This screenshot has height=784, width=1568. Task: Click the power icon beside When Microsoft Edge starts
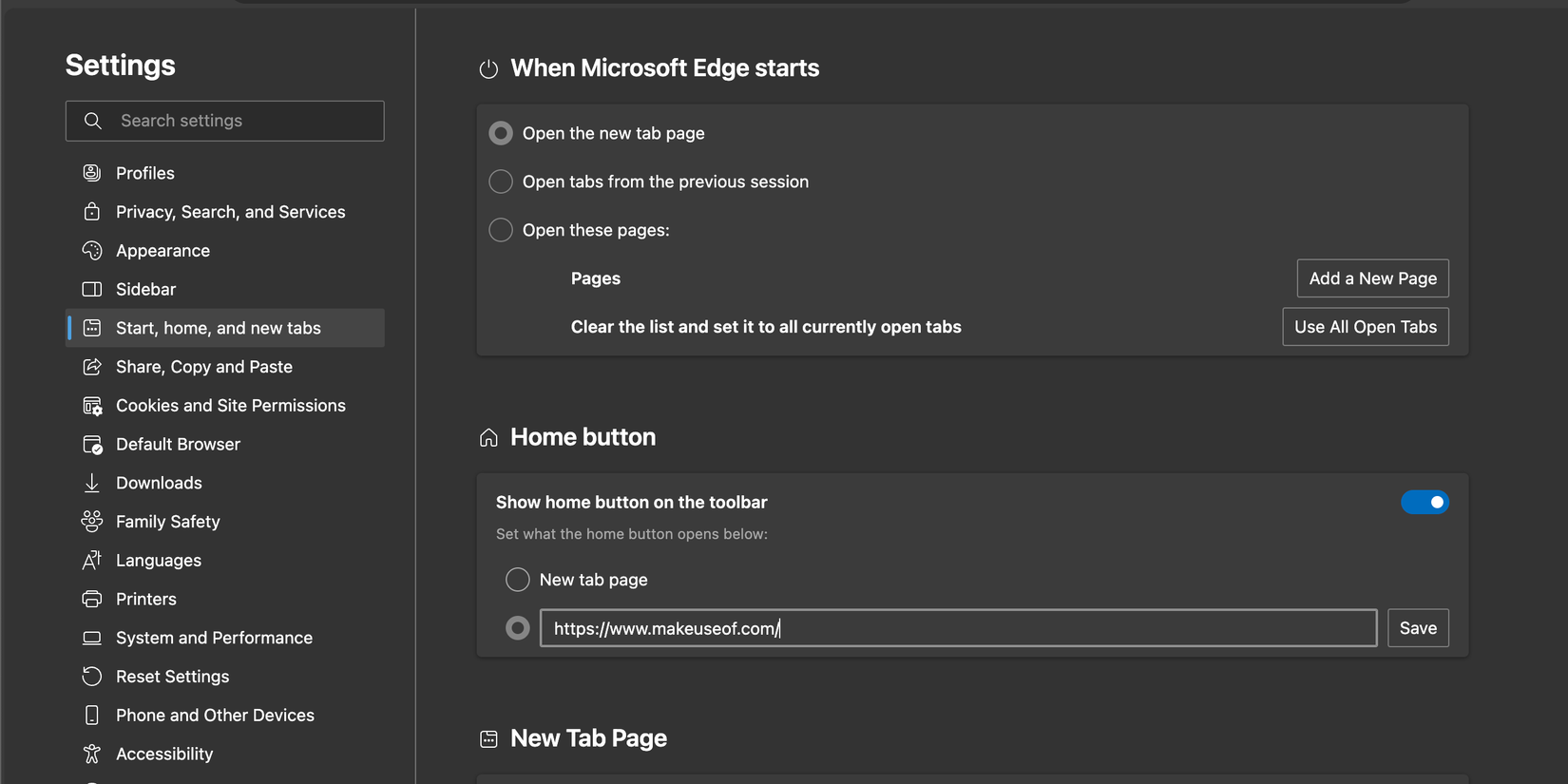488,67
